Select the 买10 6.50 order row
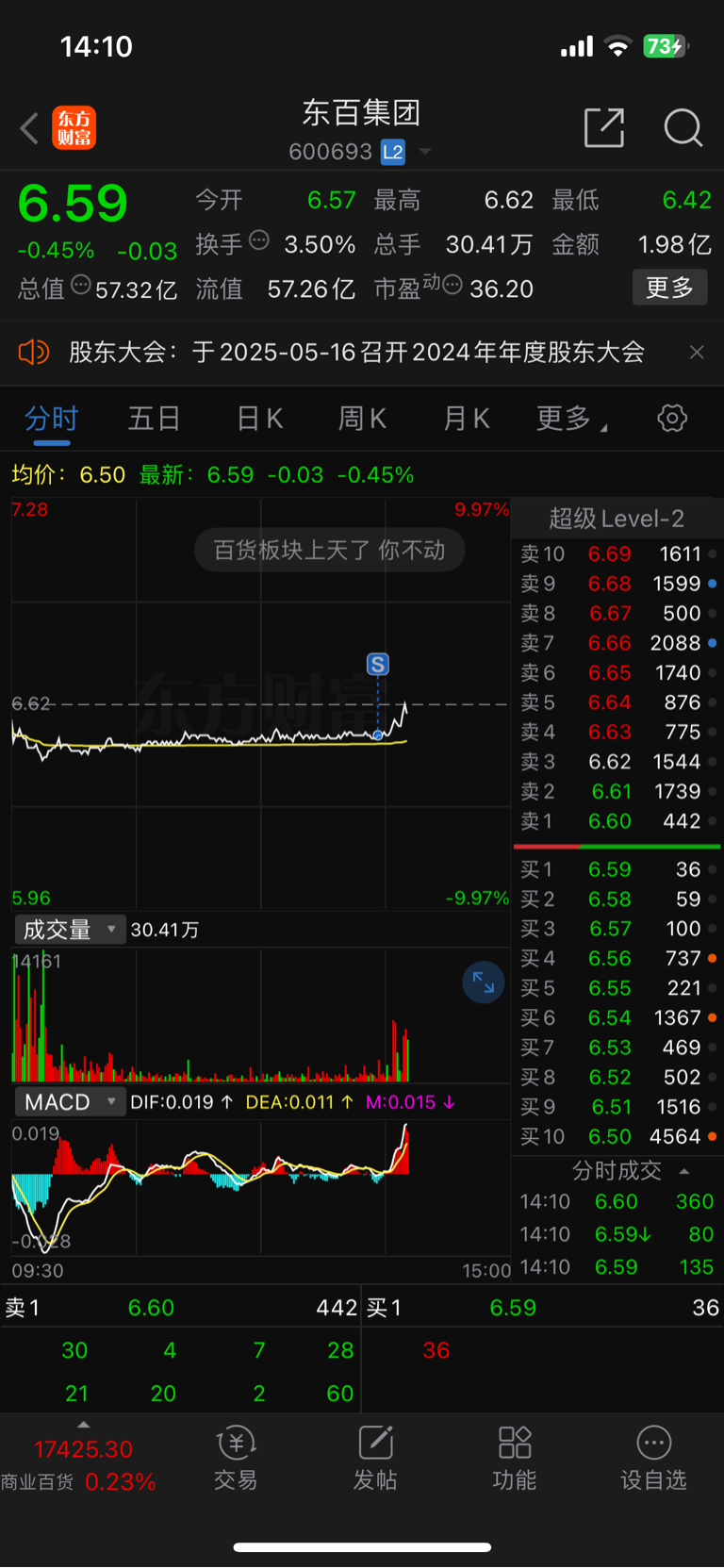 click(617, 1137)
